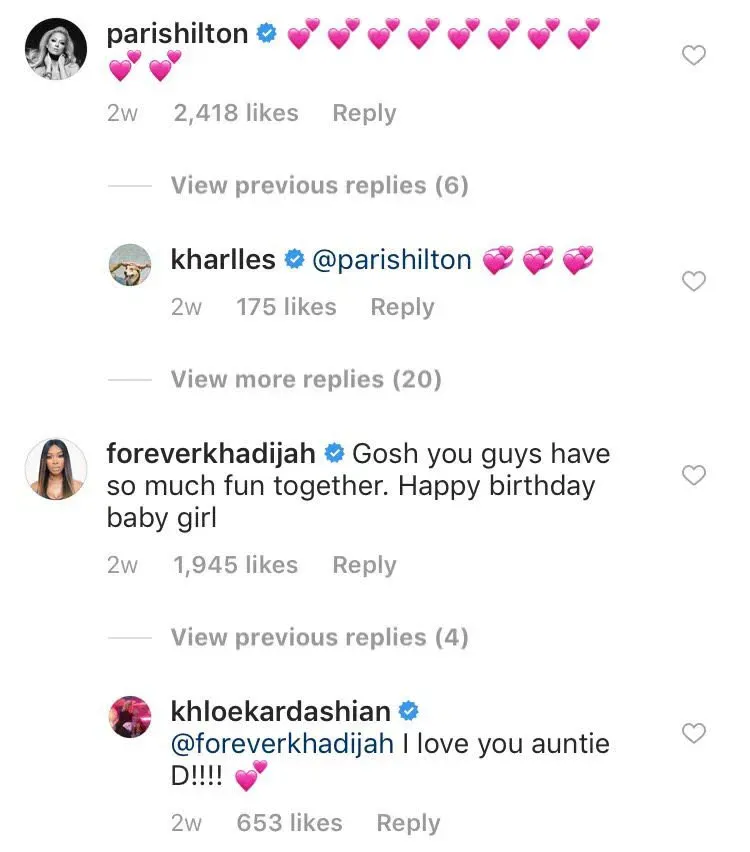Reply to khloekardashian's comment
Image resolution: width=750 pixels, height=852 pixels.
tap(408, 823)
